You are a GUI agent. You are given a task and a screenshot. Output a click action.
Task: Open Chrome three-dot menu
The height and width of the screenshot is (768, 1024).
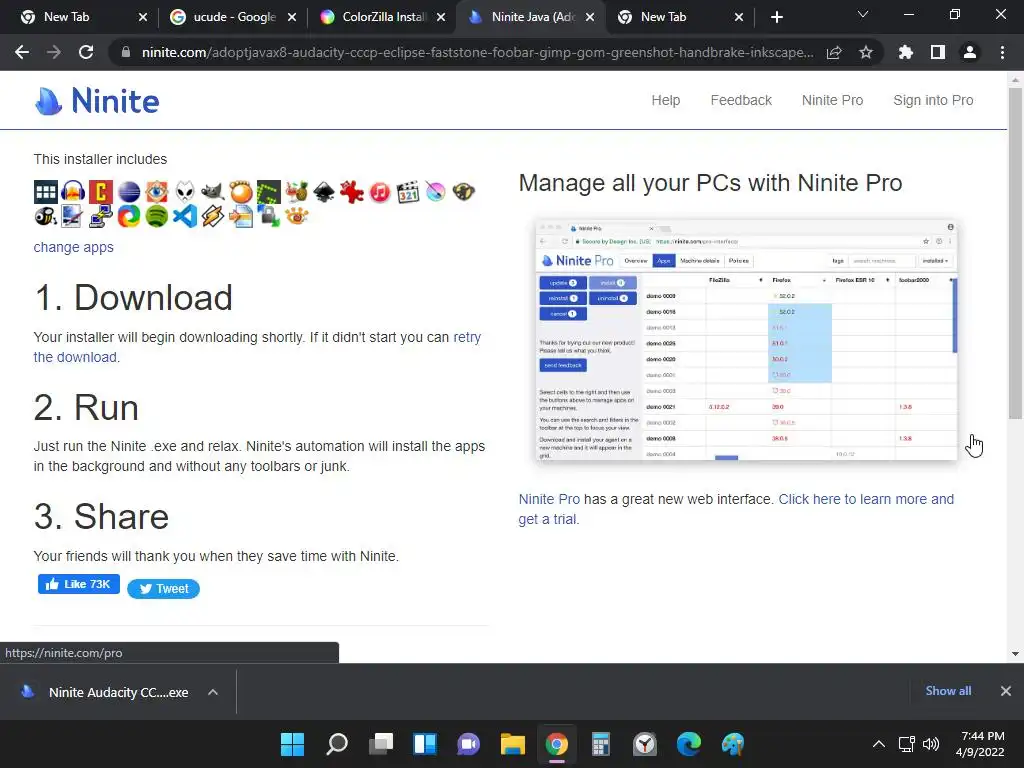point(1002,52)
